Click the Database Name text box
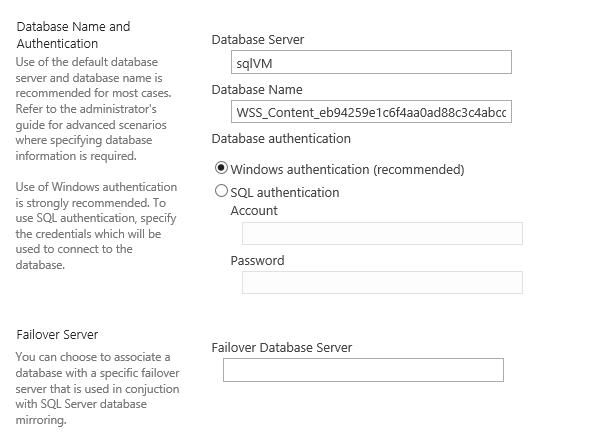Image resolution: width=594 pixels, height=447 pixels. coord(371,112)
